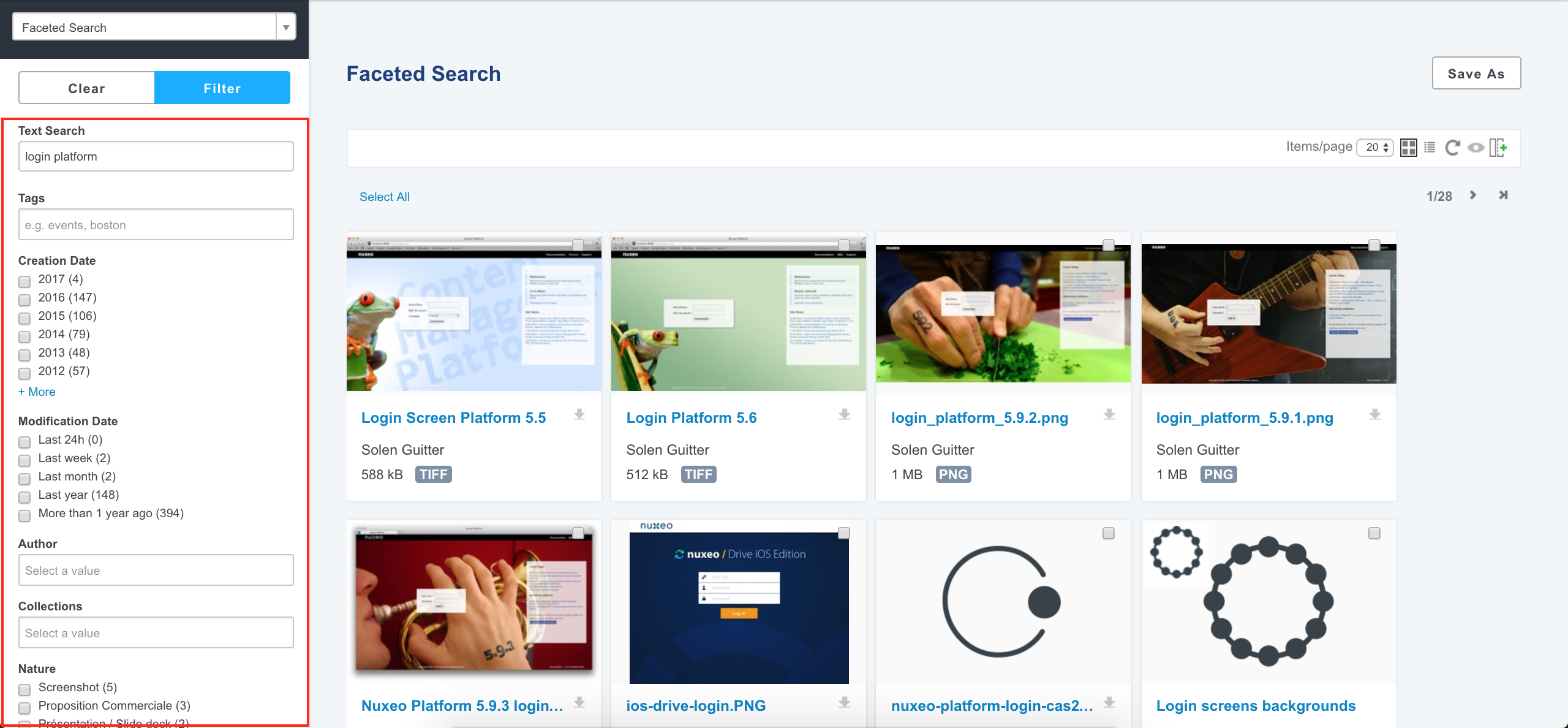Image resolution: width=1568 pixels, height=728 pixels.
Task: Open the chopping herbs login thumbnail
Action: [1003, 314]
